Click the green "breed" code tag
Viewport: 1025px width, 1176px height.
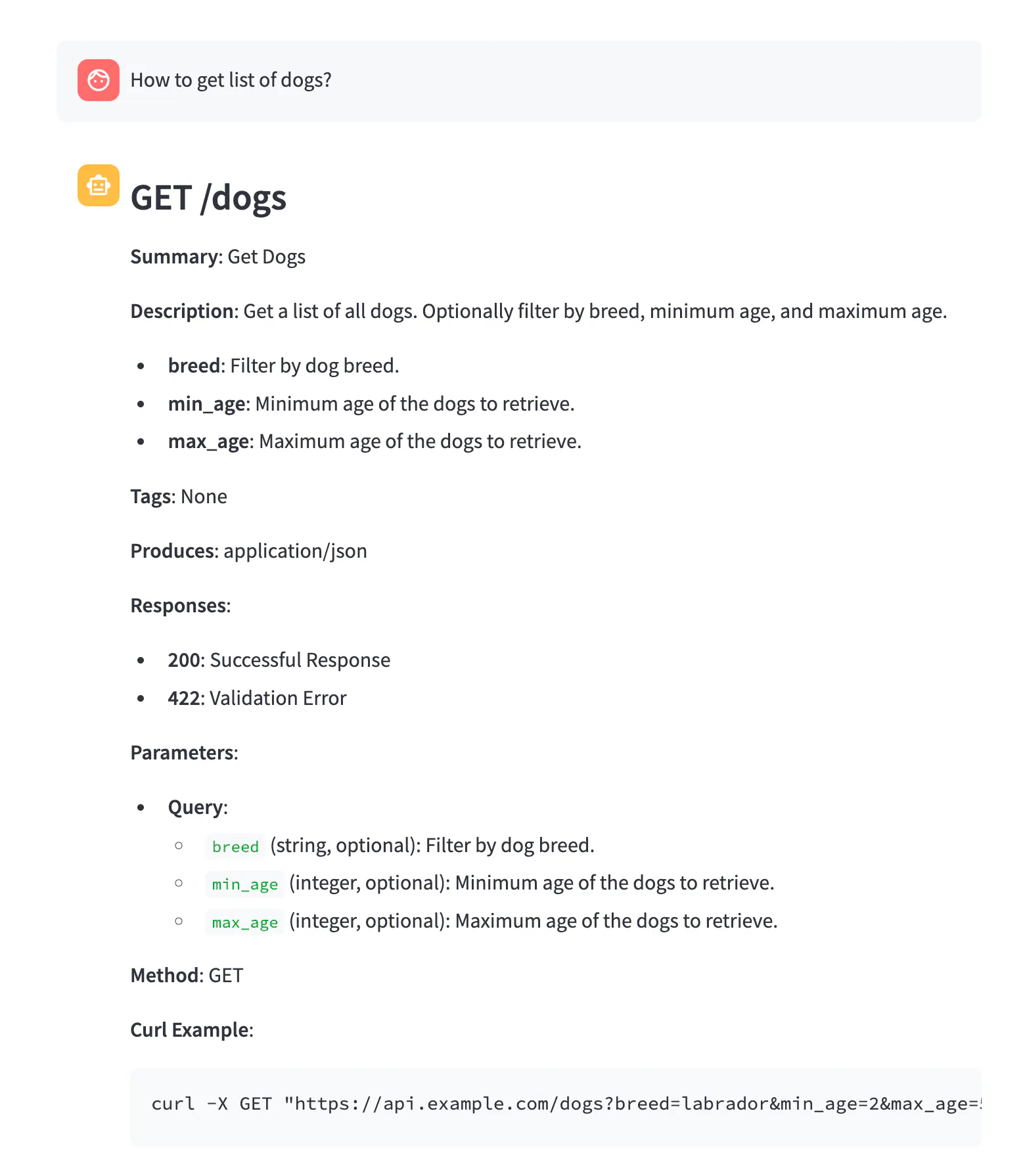point(235,846)
